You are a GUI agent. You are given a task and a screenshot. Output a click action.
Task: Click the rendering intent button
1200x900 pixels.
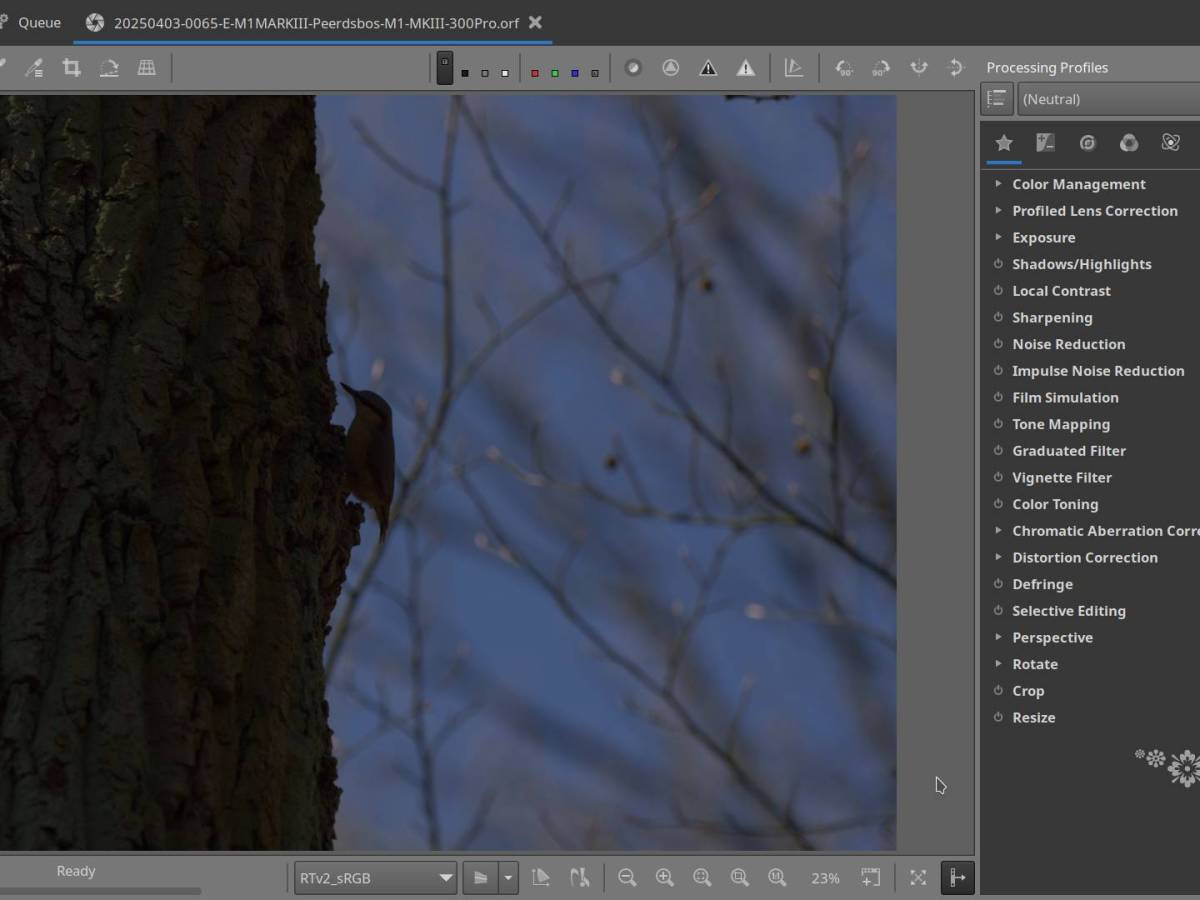pyautogui.click(x=481, y=878)
